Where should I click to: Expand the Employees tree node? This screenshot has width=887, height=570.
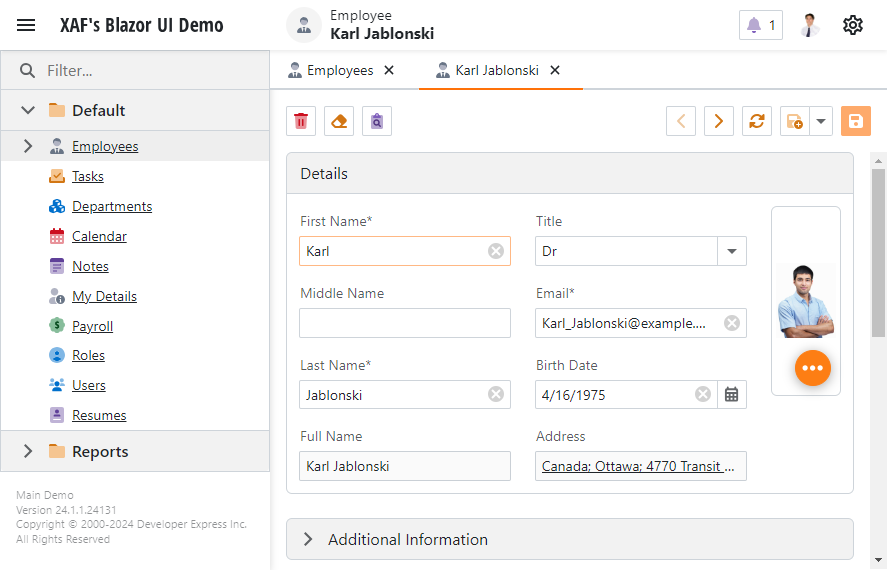[x=28, y=146]
